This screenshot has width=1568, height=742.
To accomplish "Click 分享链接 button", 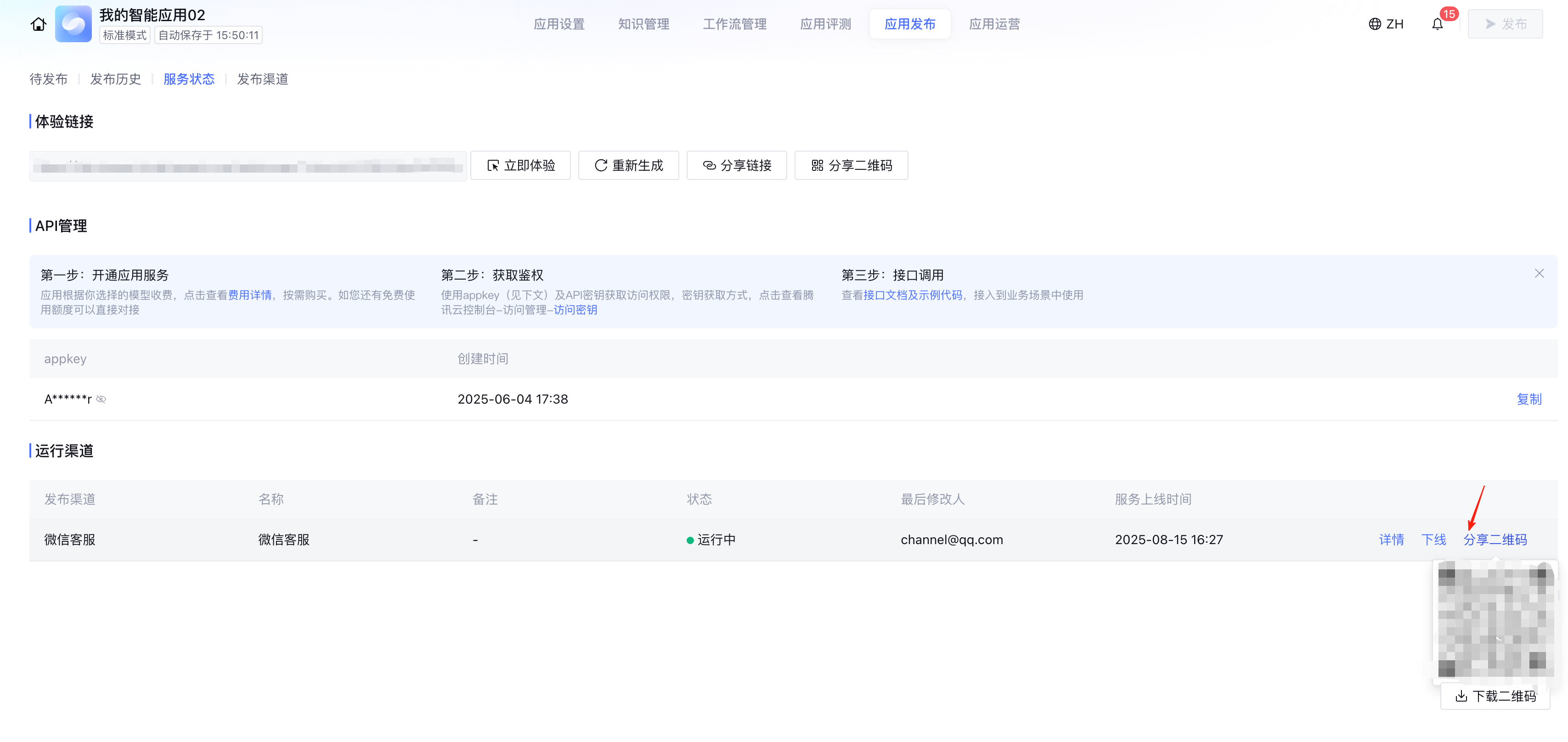I will (737, 166).
